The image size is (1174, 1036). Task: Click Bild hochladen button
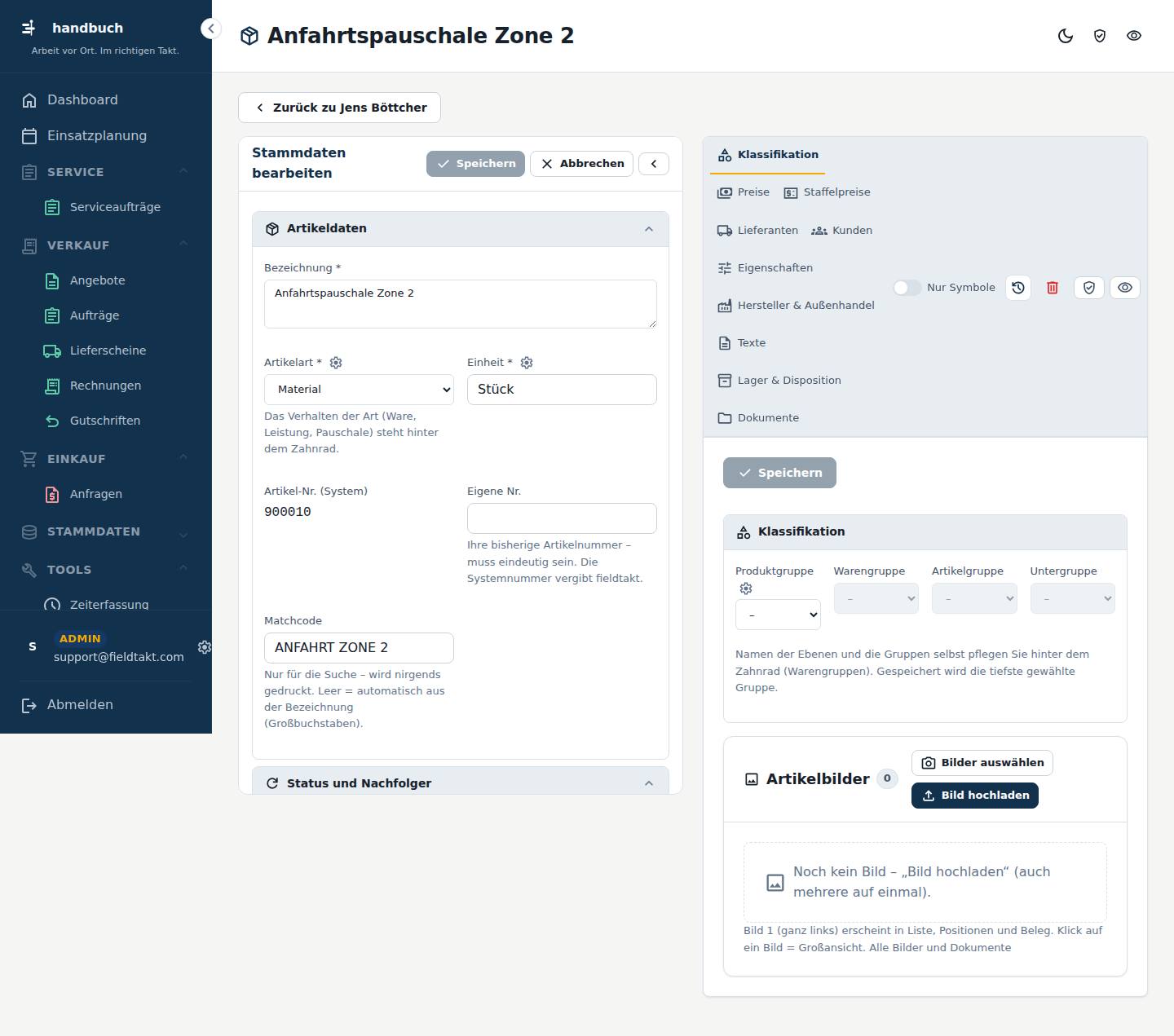point(975,796)
